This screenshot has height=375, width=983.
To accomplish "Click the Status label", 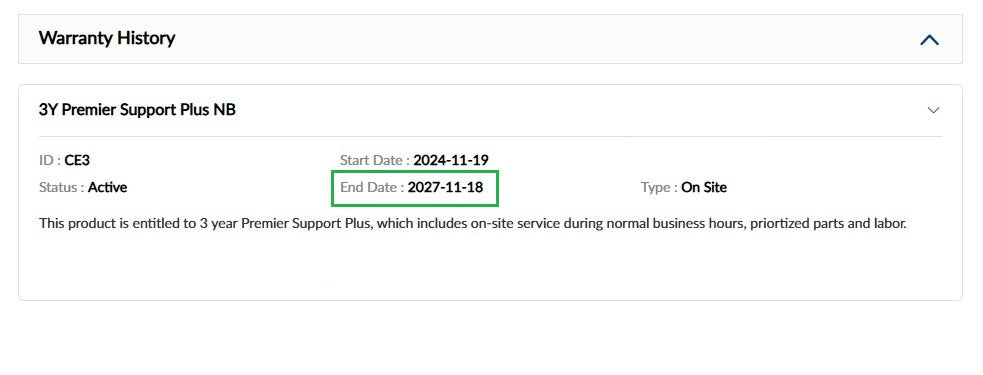I will (61, 187).
